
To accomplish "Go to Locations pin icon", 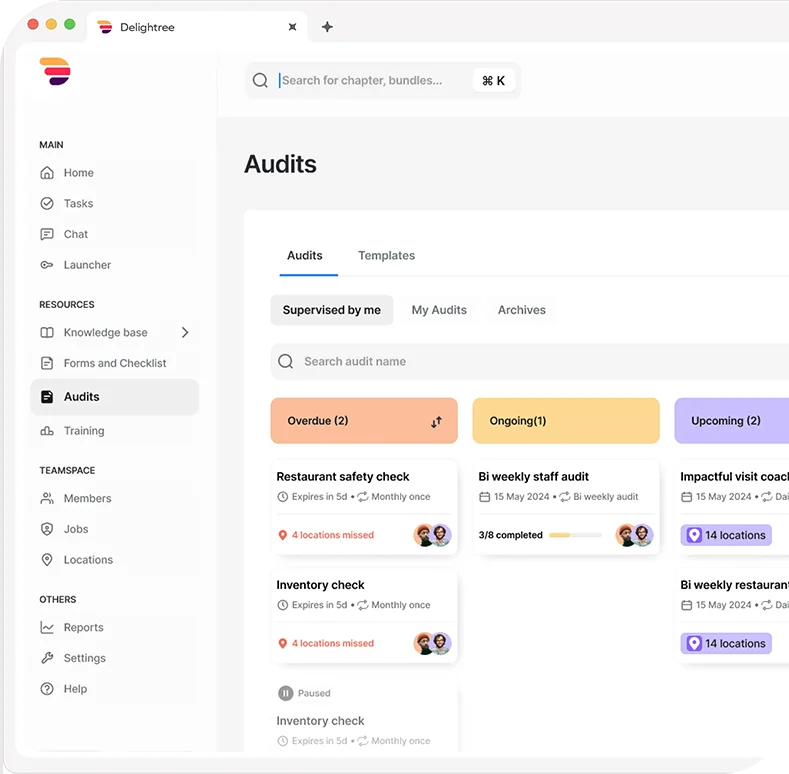I will pyautogui.click(x=47, y=560).
